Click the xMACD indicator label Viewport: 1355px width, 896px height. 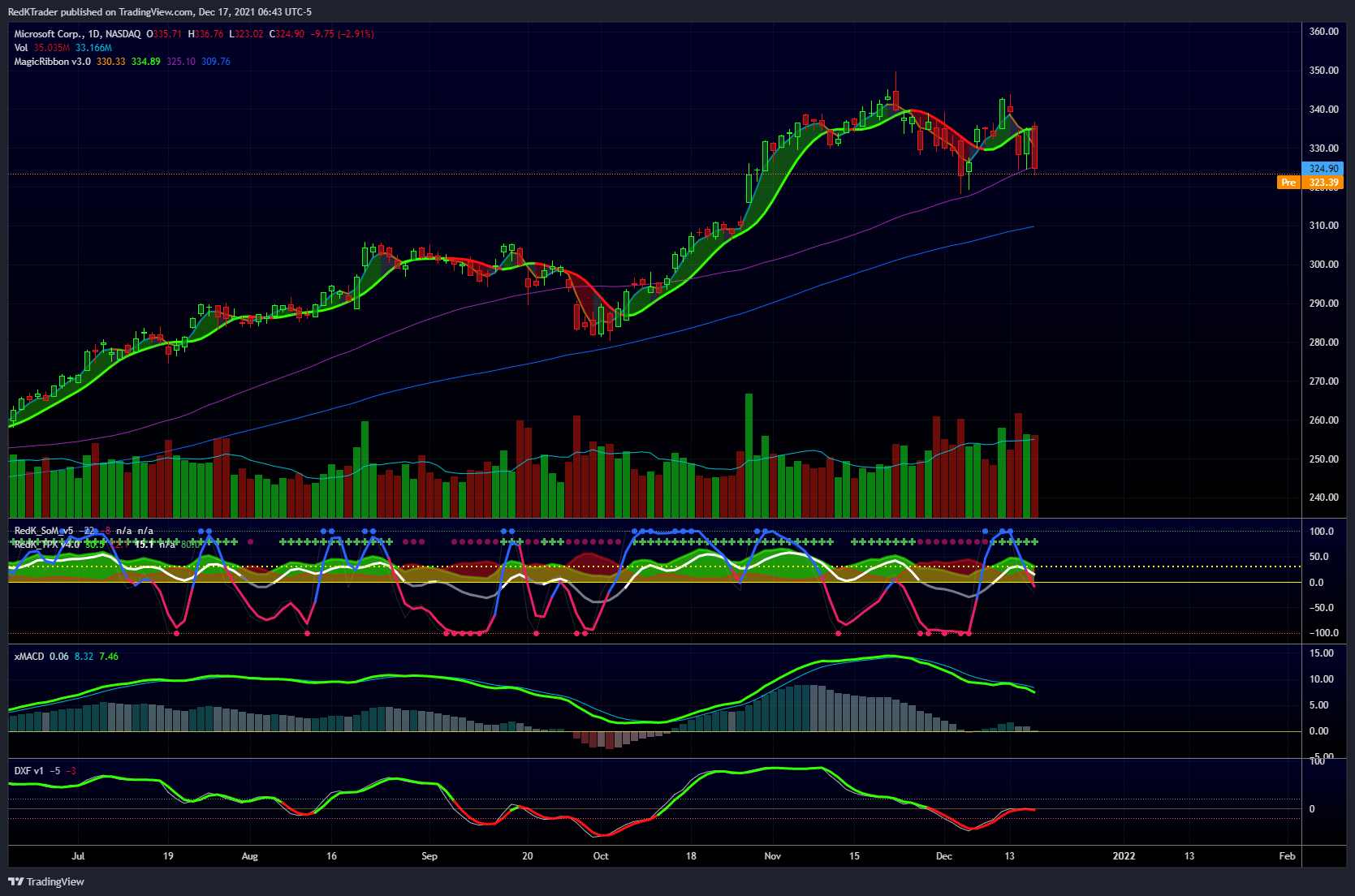(29, 657)
